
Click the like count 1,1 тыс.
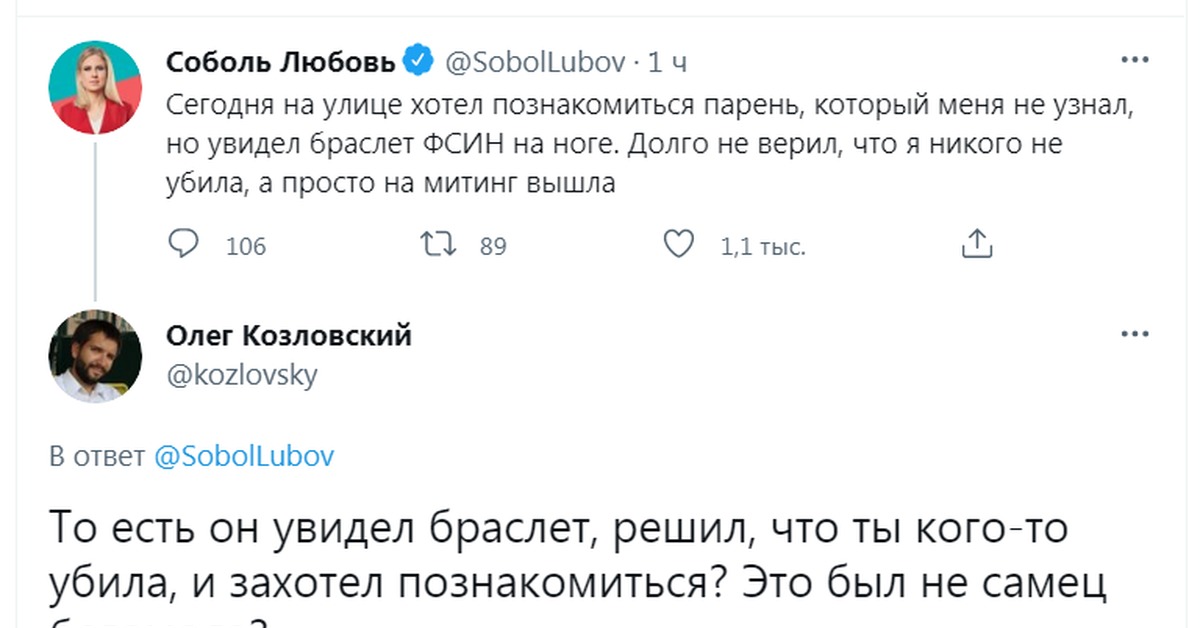click(762, 246)
